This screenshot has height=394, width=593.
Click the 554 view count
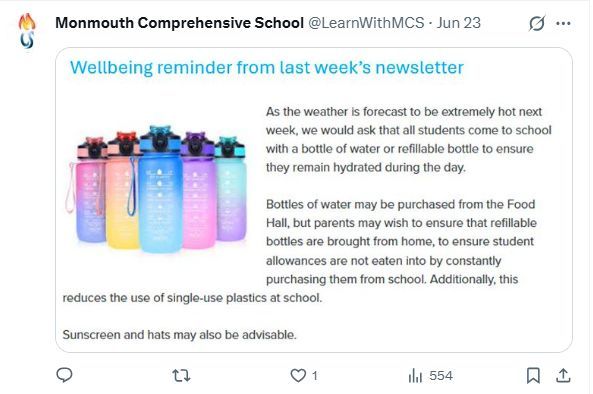click(x=441, y=376)
